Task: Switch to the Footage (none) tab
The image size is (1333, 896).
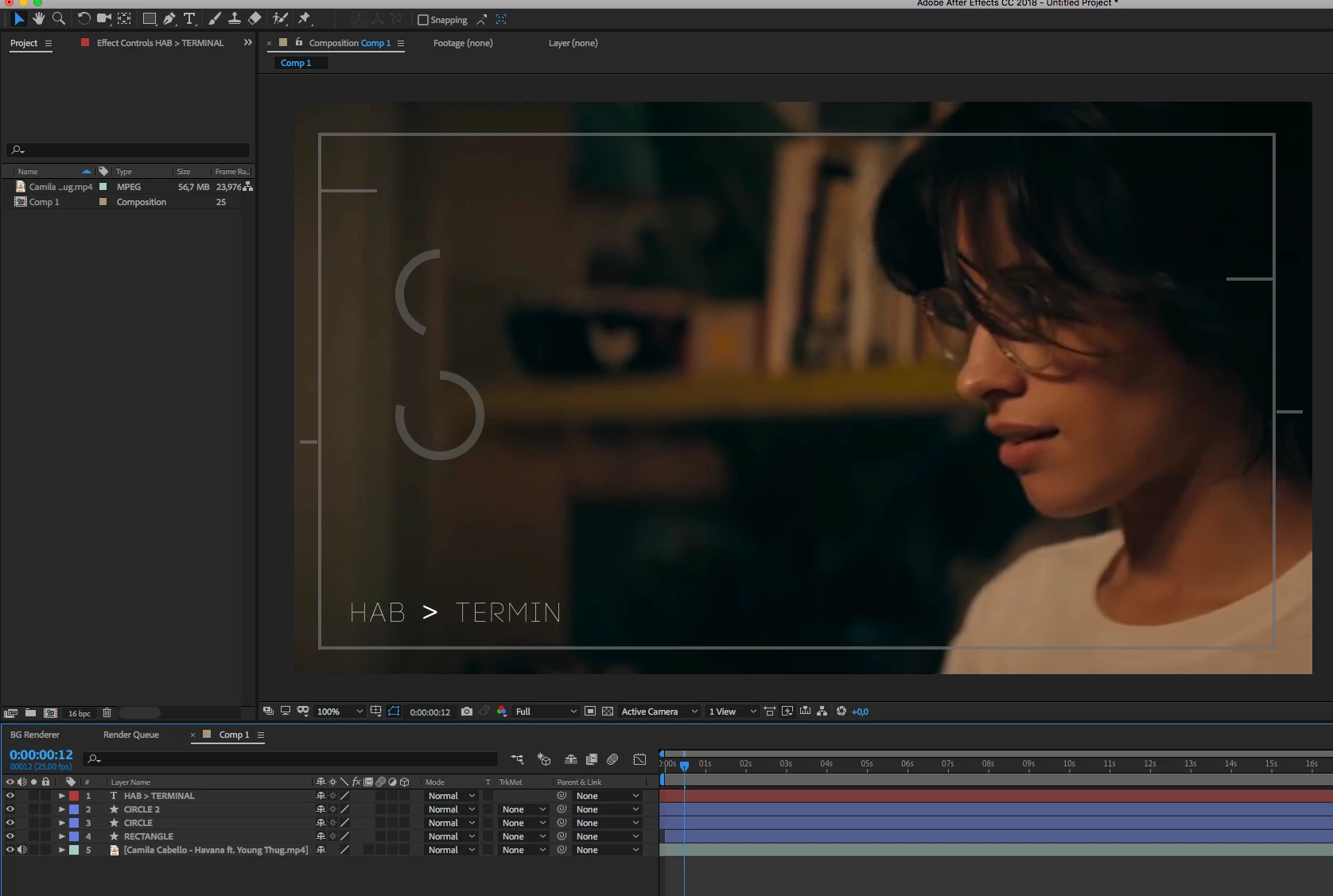Action: (463, 43)
